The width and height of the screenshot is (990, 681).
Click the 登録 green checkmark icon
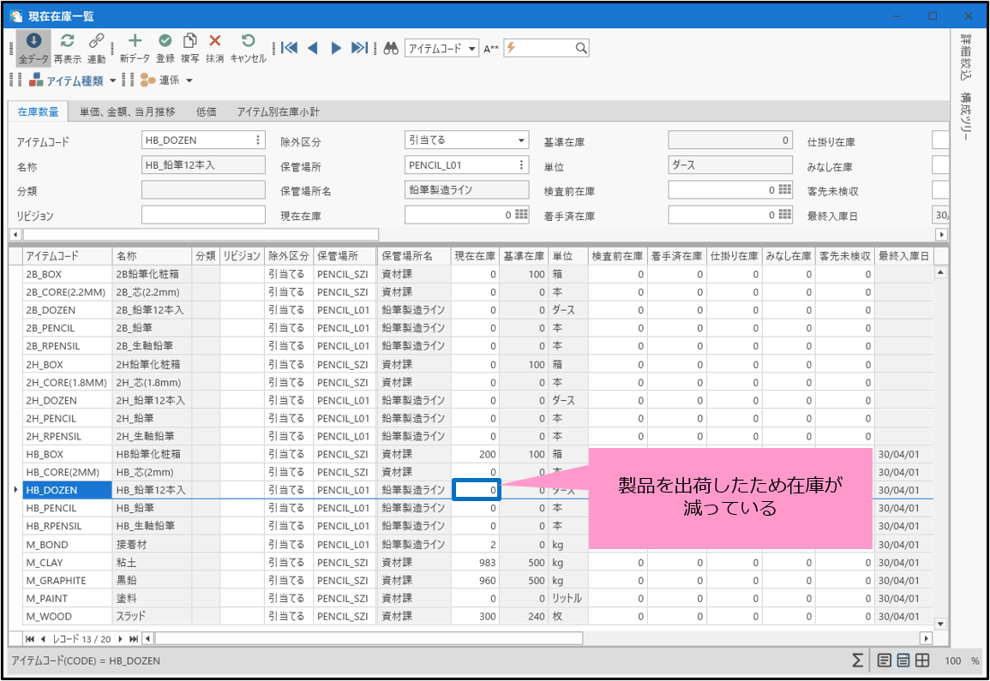tap(165, 47)
